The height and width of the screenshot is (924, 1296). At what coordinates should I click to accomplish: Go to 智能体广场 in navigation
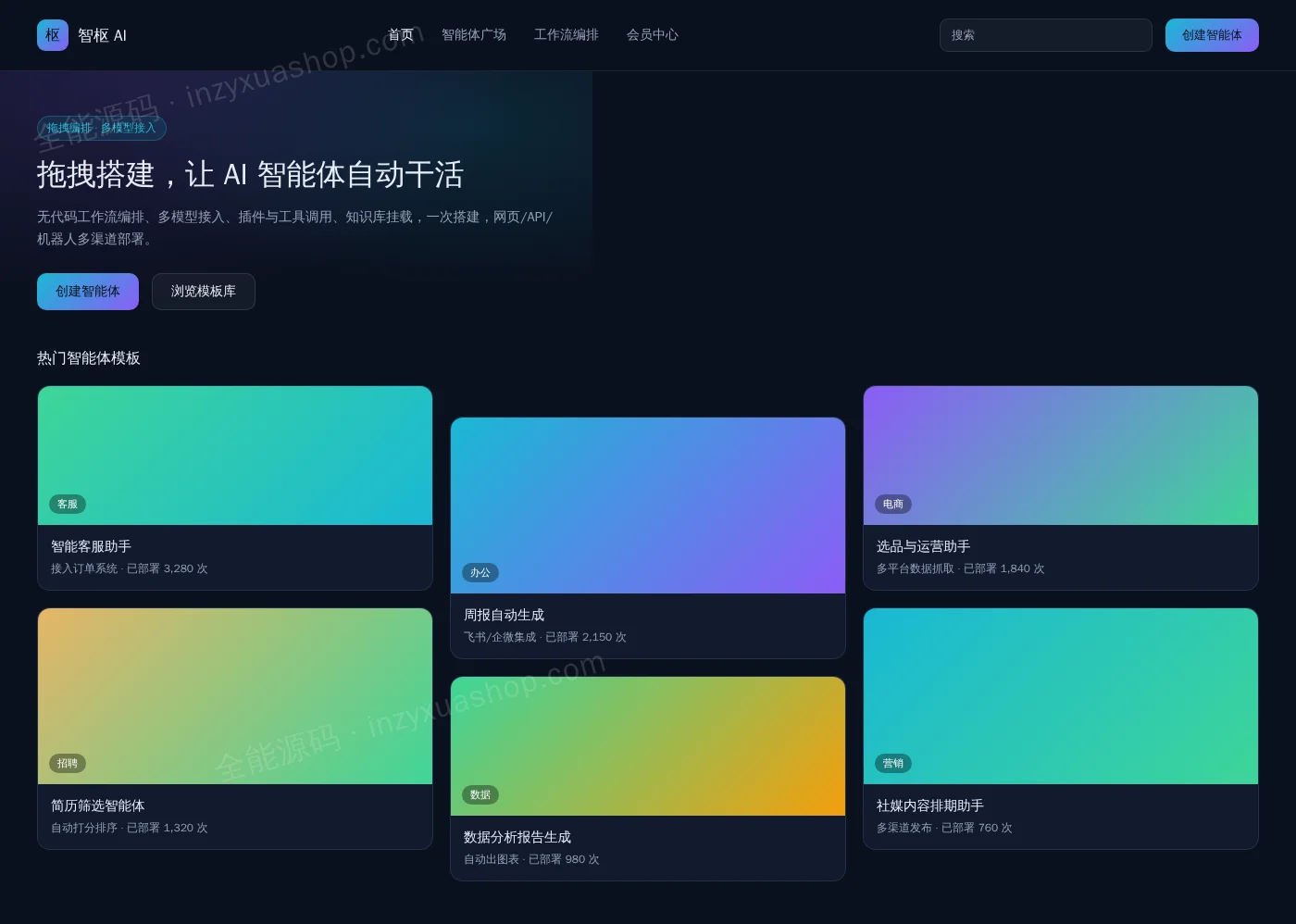pyautogui.click(x=474, y=35)
